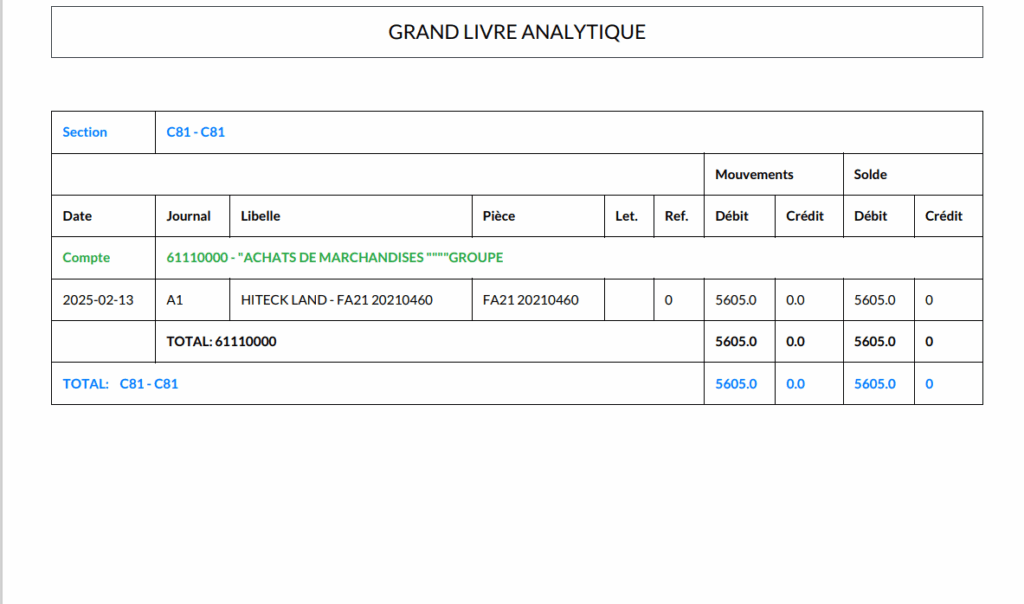
Task: Click the TOTAL: 61110000 subtotal label
Action: coord(221,342)
